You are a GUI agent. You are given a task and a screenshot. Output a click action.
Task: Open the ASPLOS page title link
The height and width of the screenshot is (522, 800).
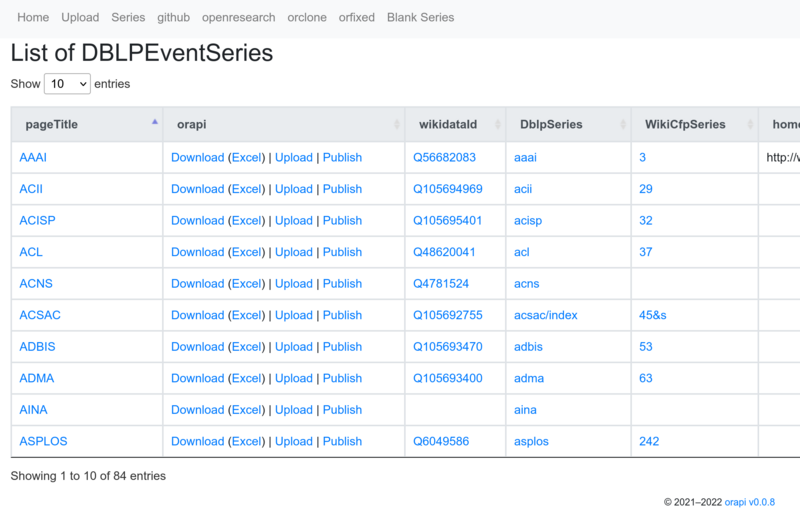43,441
